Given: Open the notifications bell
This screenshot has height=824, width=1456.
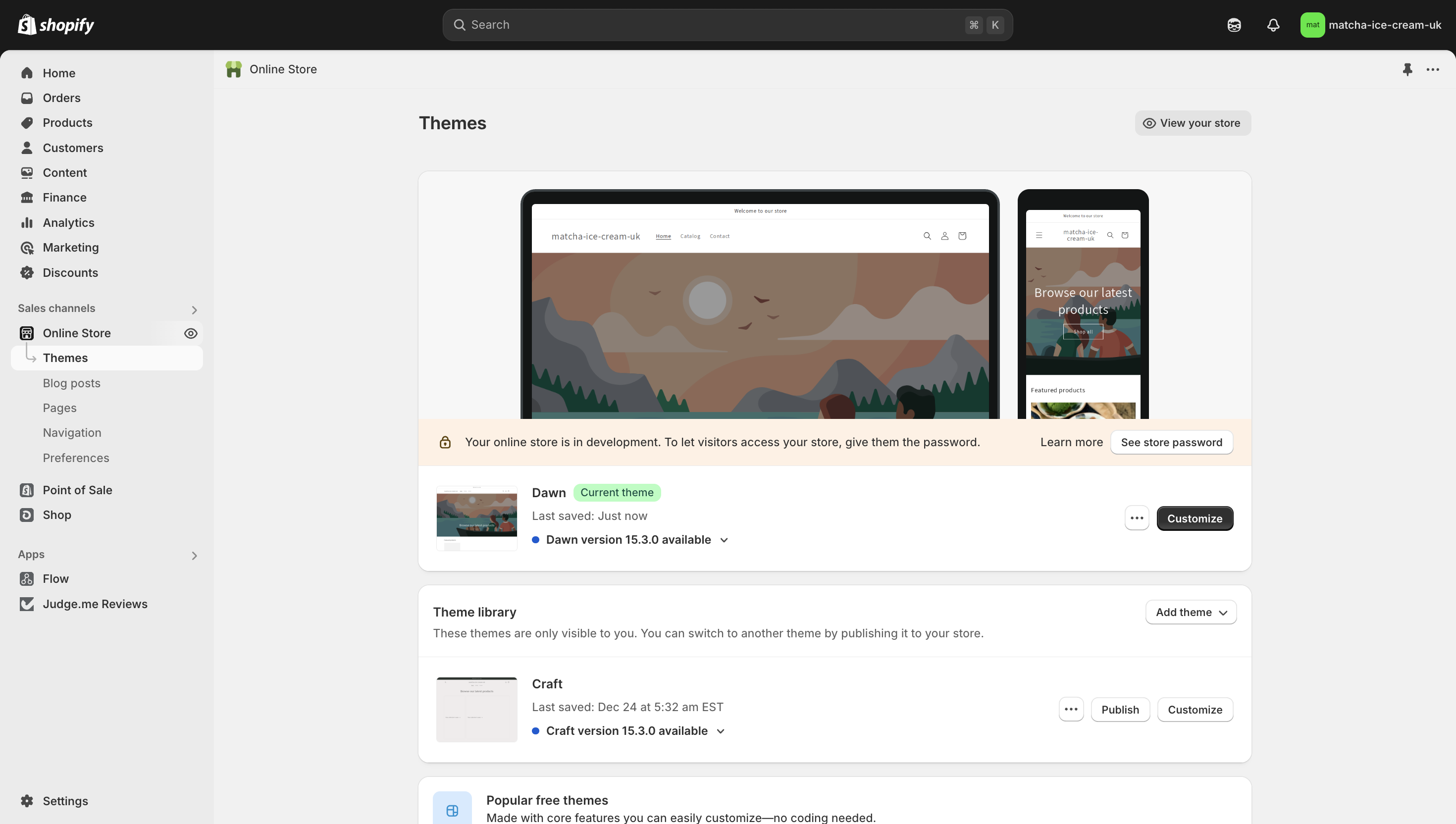Looking at the screenshot, I should (x=1273, y=25).
